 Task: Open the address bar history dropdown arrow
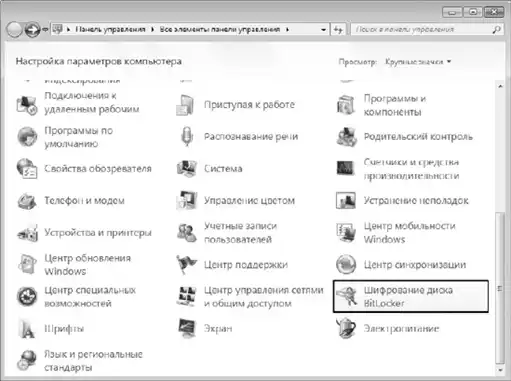(323, 30)
